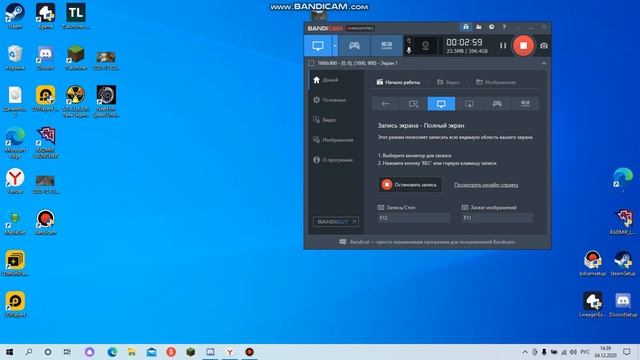Viewport: 640px width, 360px height.
Task: Click the SteamSetup desktop icon
Action: point(622,263)
